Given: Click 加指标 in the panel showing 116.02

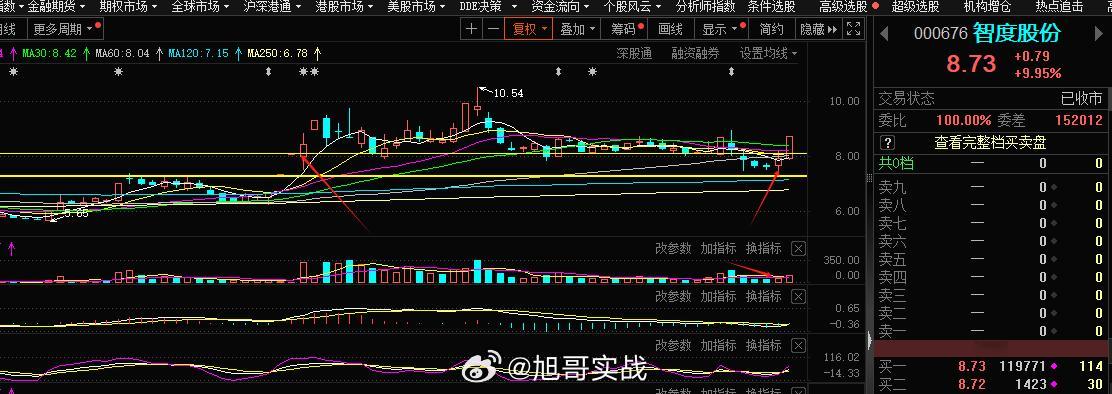Looking at the screenshot, I should [x=718, y=346].
